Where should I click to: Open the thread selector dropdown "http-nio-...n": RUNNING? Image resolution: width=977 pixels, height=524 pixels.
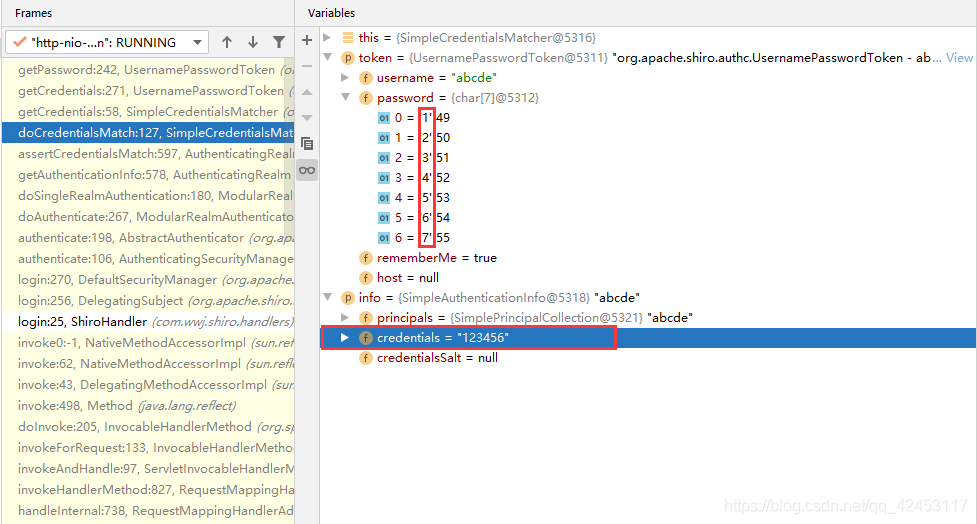tap(107, 42)
